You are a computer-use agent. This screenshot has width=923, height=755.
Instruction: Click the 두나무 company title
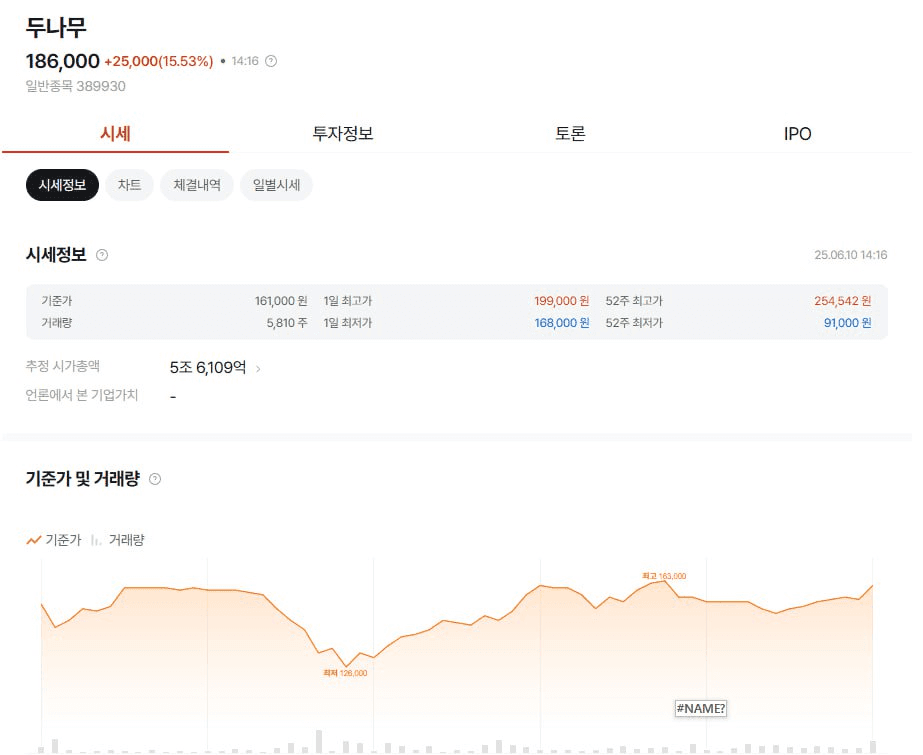pos(56,28)
